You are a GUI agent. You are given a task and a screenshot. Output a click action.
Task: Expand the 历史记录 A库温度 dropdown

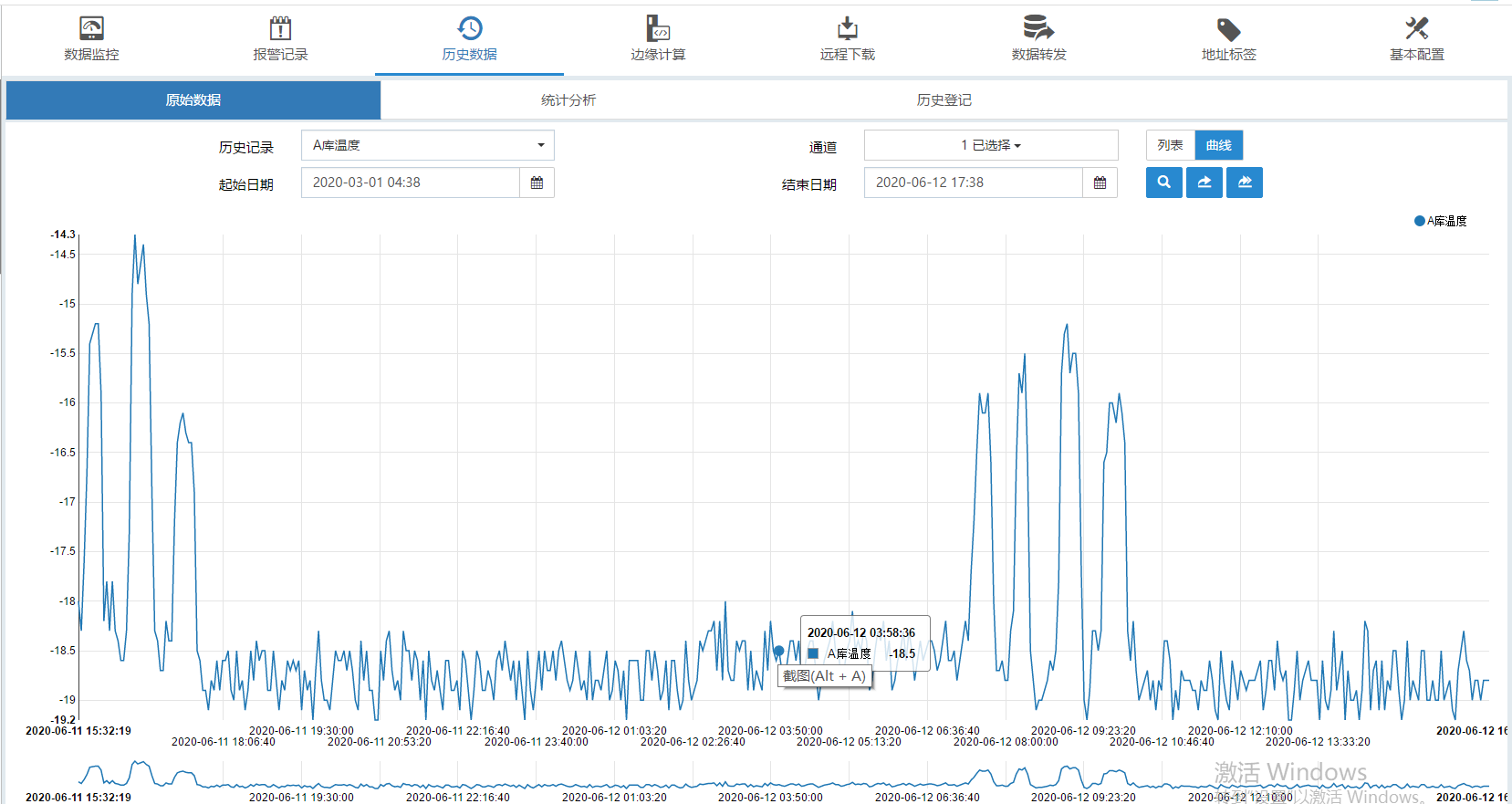click(x=427, y=145)
